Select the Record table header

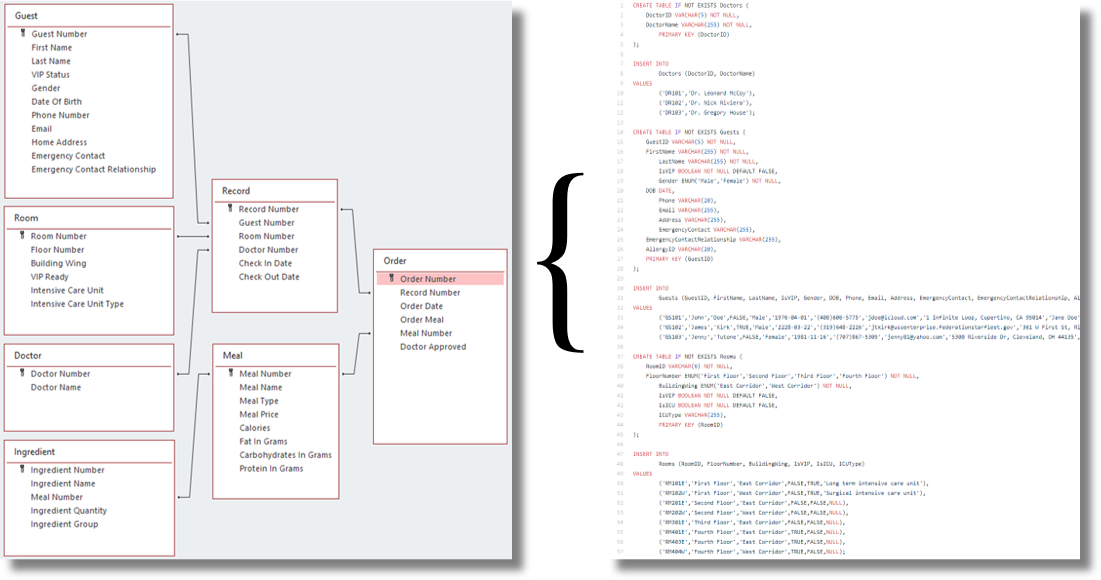coord(274,191)
